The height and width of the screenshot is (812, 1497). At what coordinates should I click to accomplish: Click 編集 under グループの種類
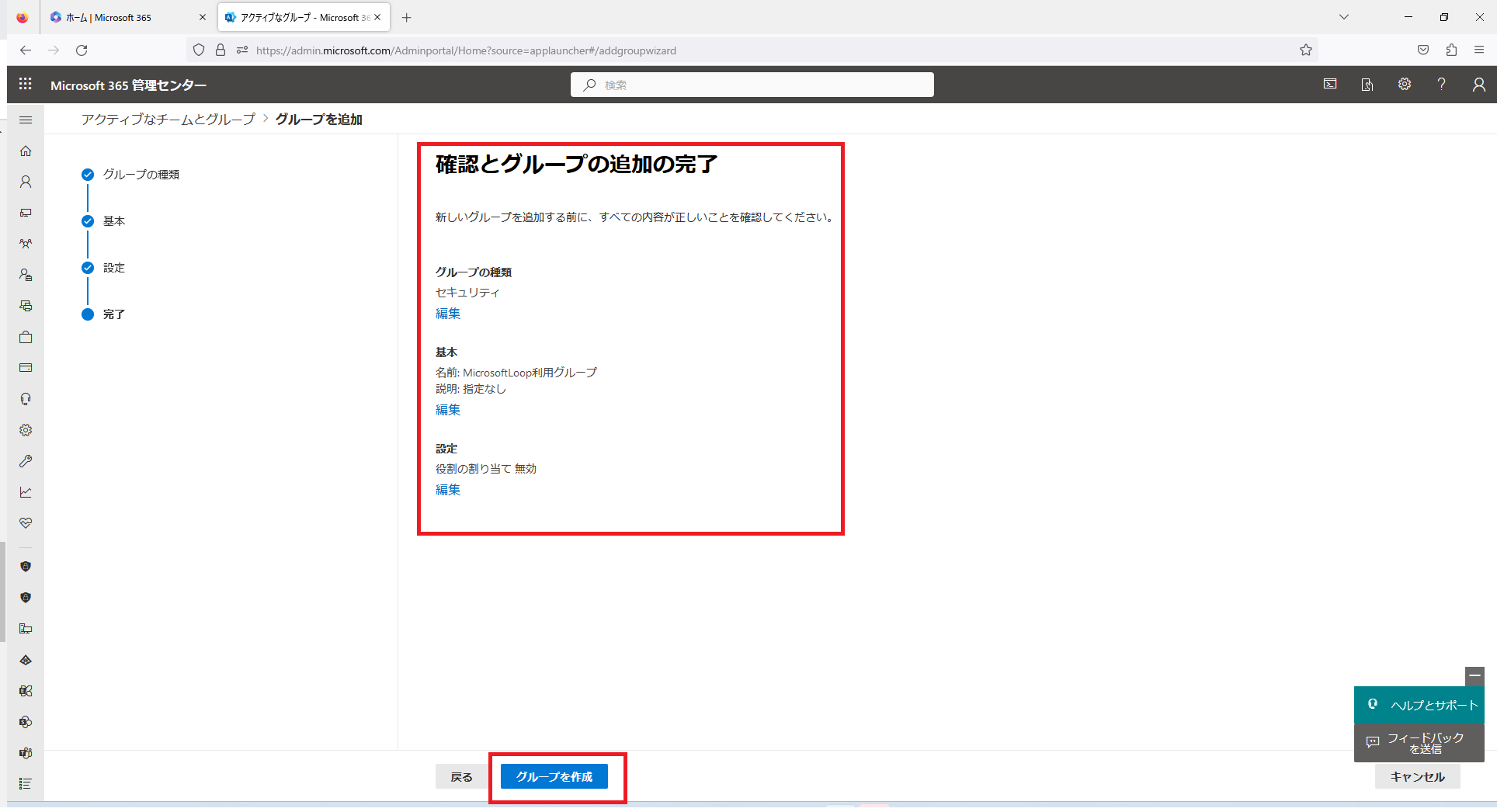click(448, 314)
